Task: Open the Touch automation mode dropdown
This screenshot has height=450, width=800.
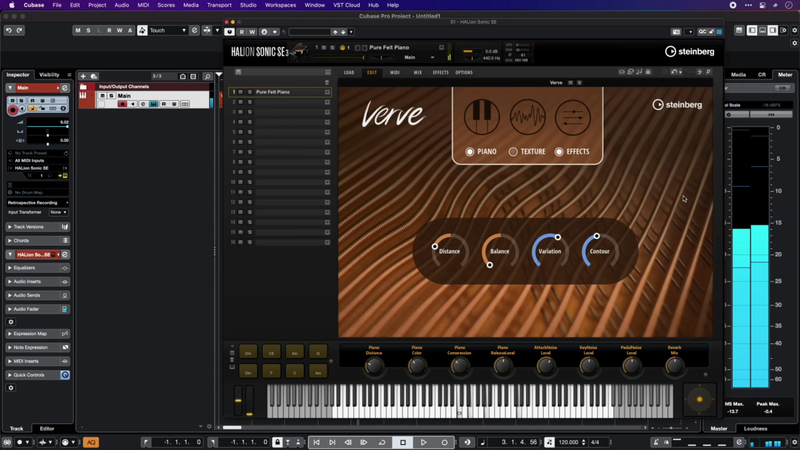Action: (x=167, y=31)
